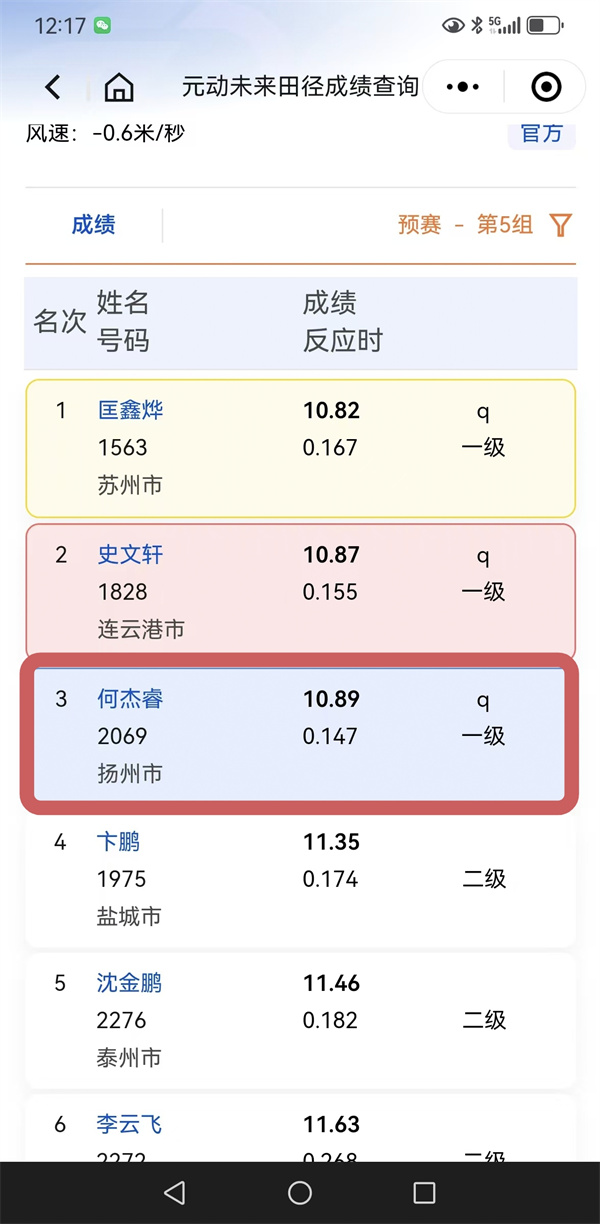This screenshot has height=1224, width=600.
Task: Open athlete 匡鑫烨's profile link
Action: click(x=131, y=410)
